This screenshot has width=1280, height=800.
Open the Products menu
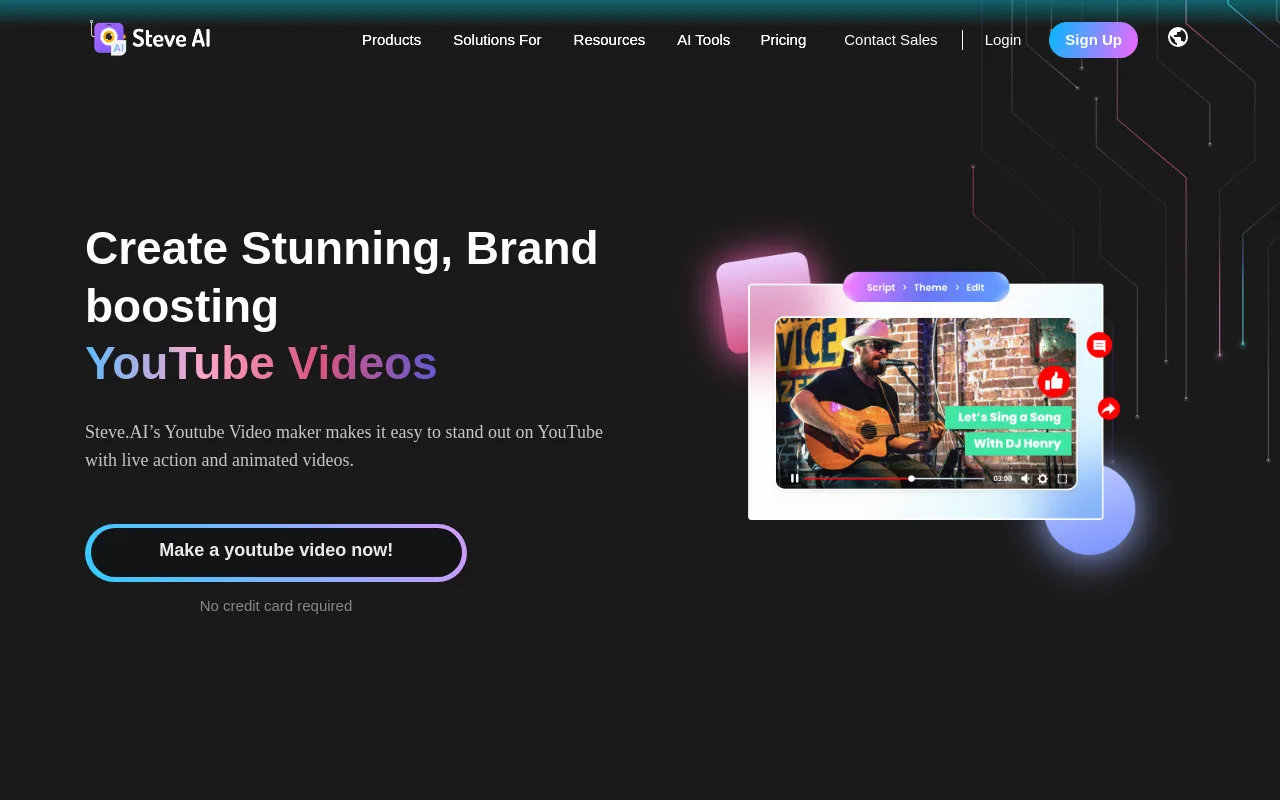point(391,40)
